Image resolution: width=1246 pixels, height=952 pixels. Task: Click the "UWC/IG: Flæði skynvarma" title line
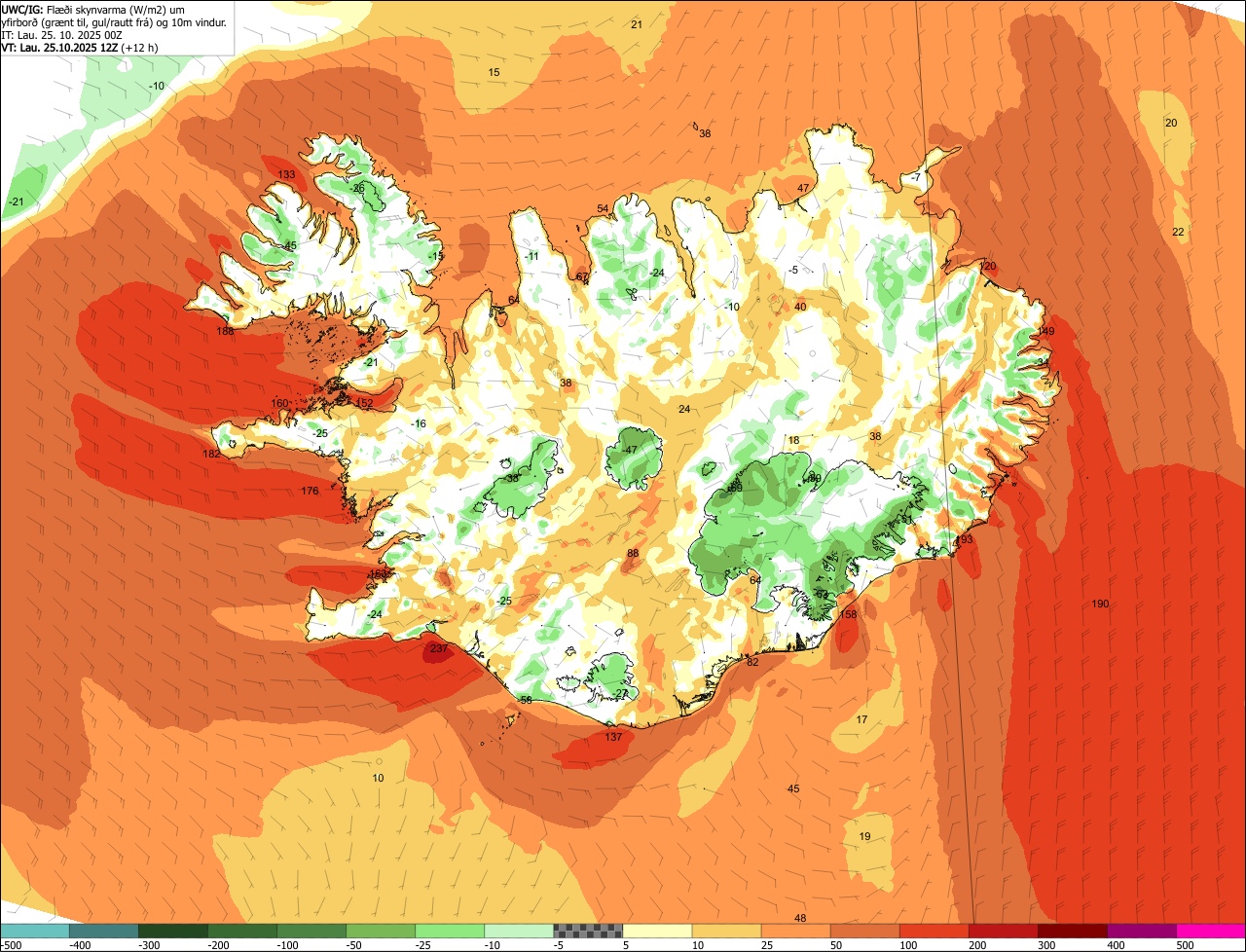pos(93,9)
